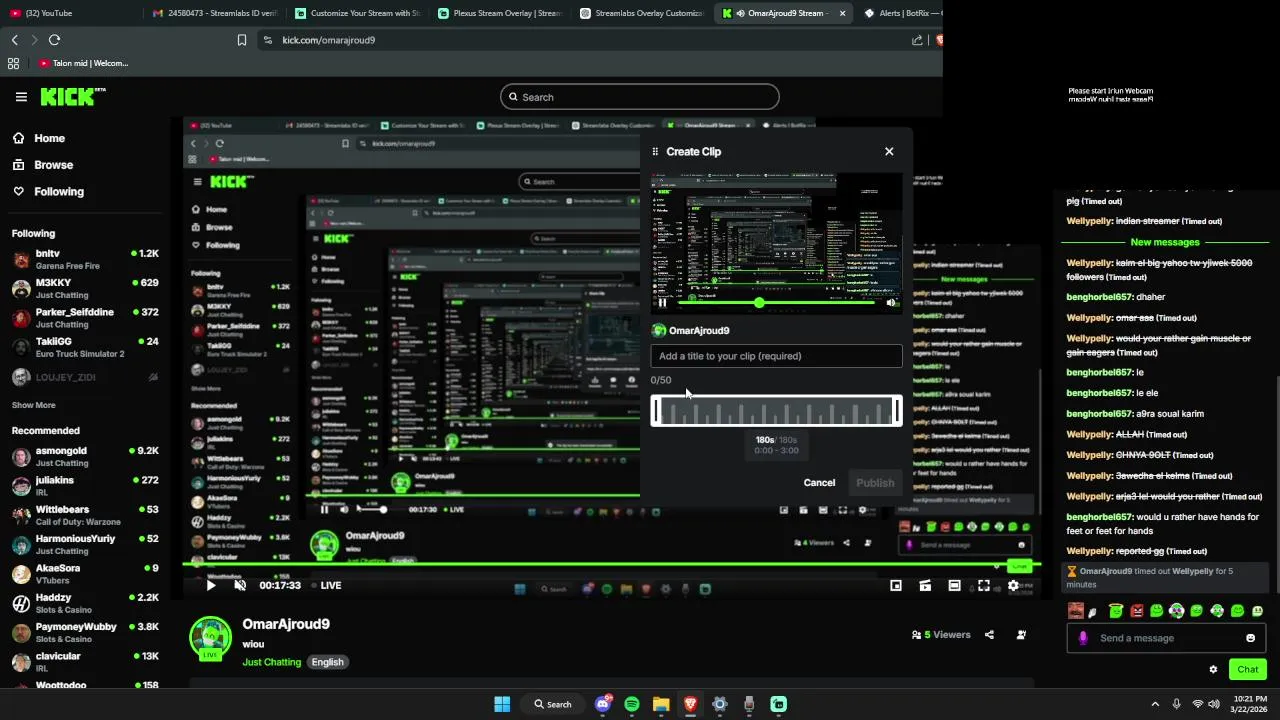Click the Kick logo
This screenshot has width=1280, height=720.
[72, 96]
